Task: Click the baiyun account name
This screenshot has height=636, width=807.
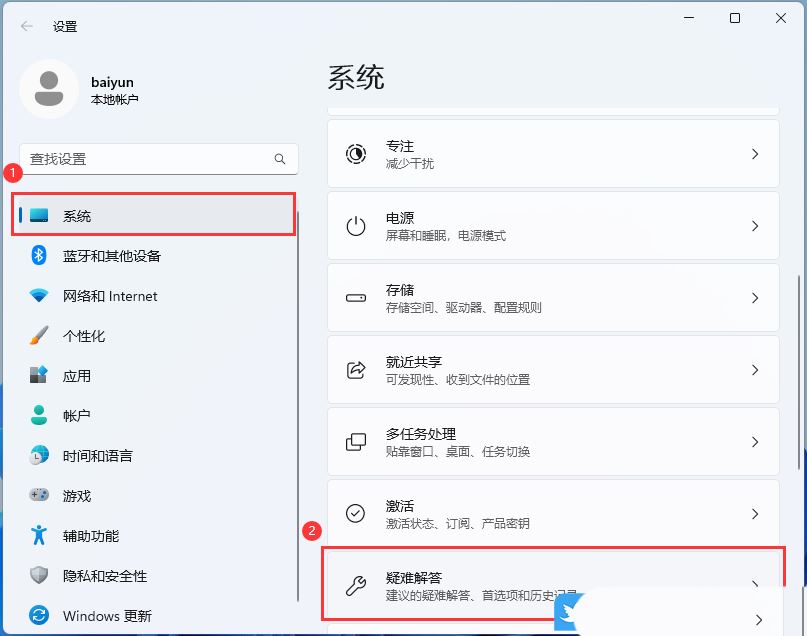Action: [x=112, y=82]
